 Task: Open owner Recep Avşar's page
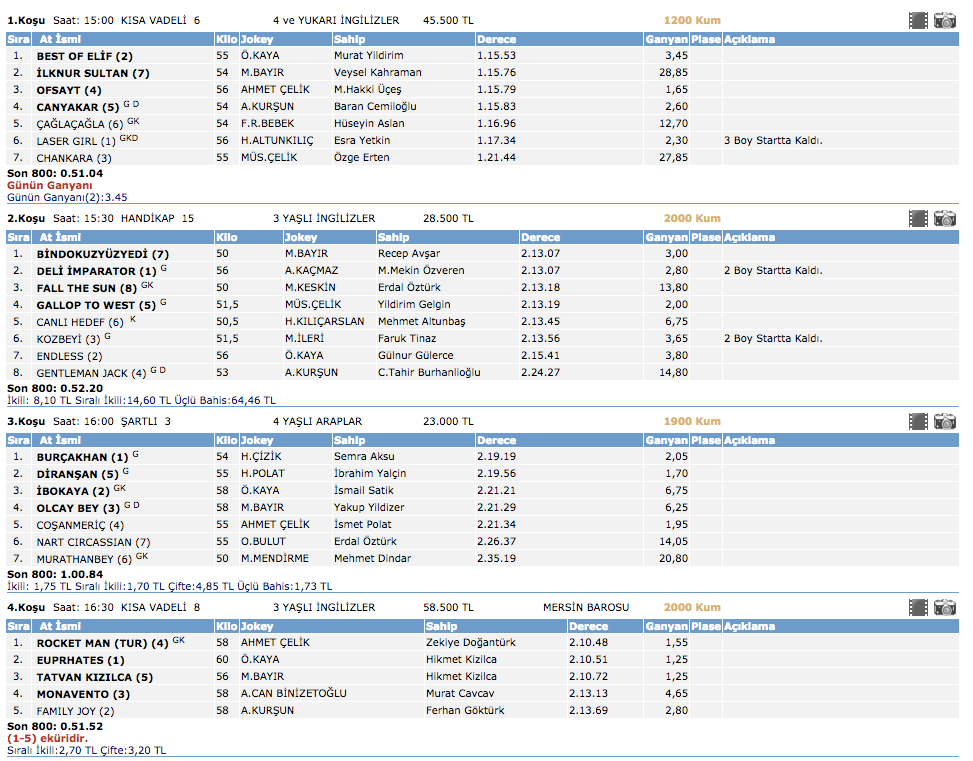click(x=408, y=254)
